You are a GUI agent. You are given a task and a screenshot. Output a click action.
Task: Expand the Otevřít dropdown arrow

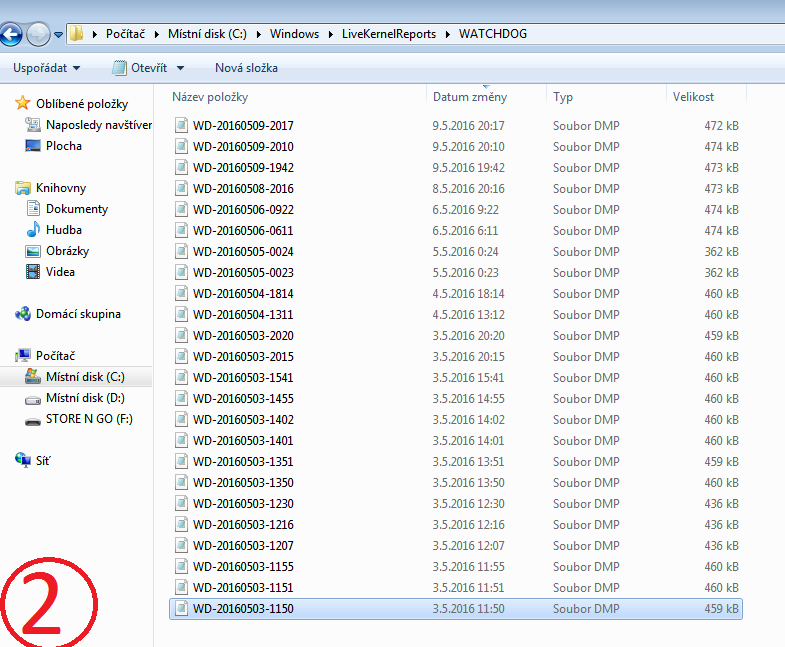(180, 68)
